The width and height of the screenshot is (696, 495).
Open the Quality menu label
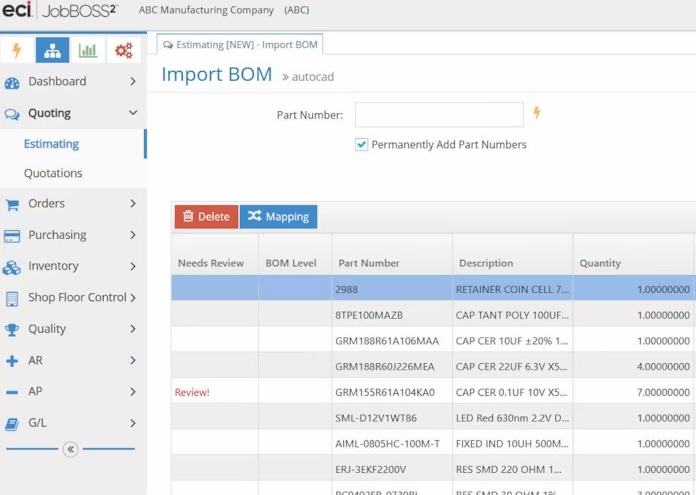[x=47, y=329]
